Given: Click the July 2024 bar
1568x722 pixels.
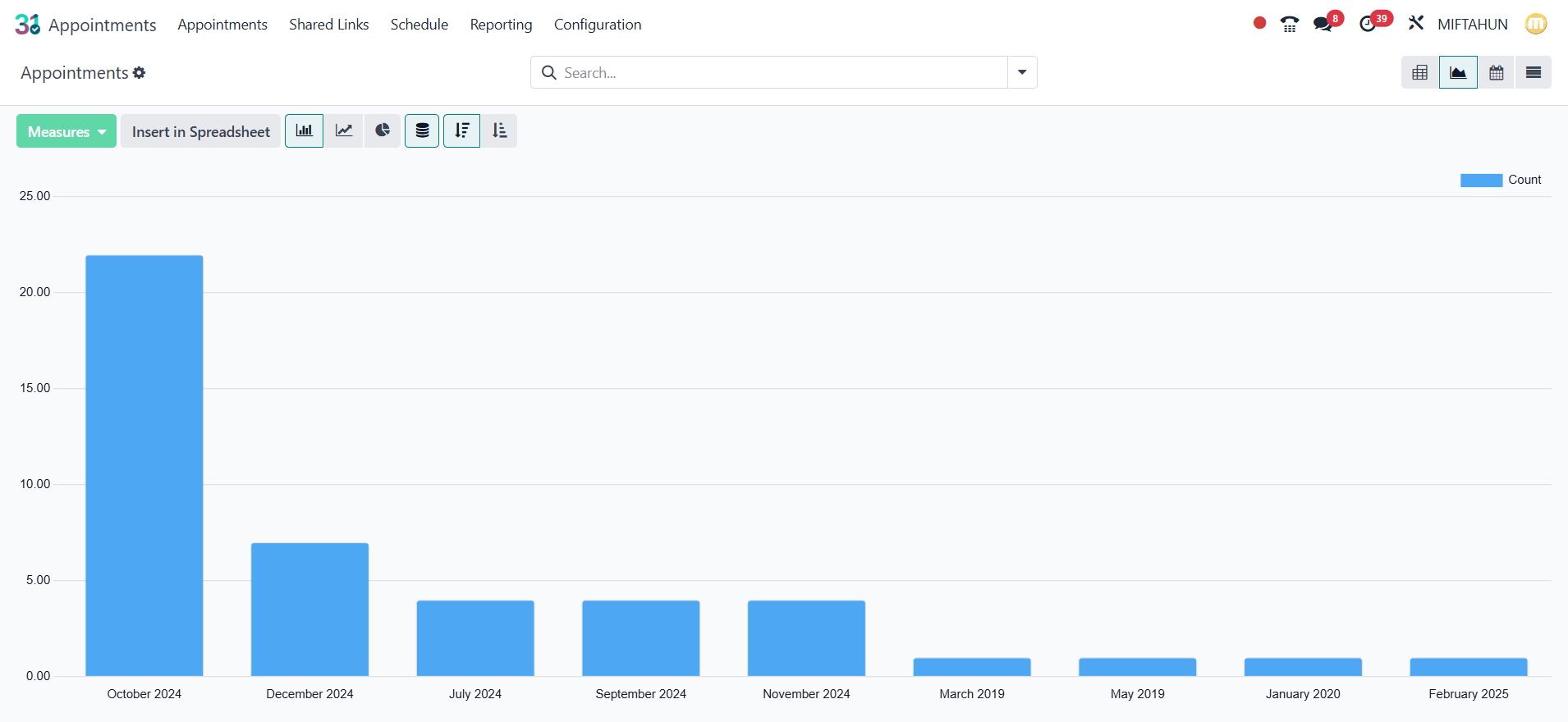Looking at the screenshot, I should click(x=475, y=638).
